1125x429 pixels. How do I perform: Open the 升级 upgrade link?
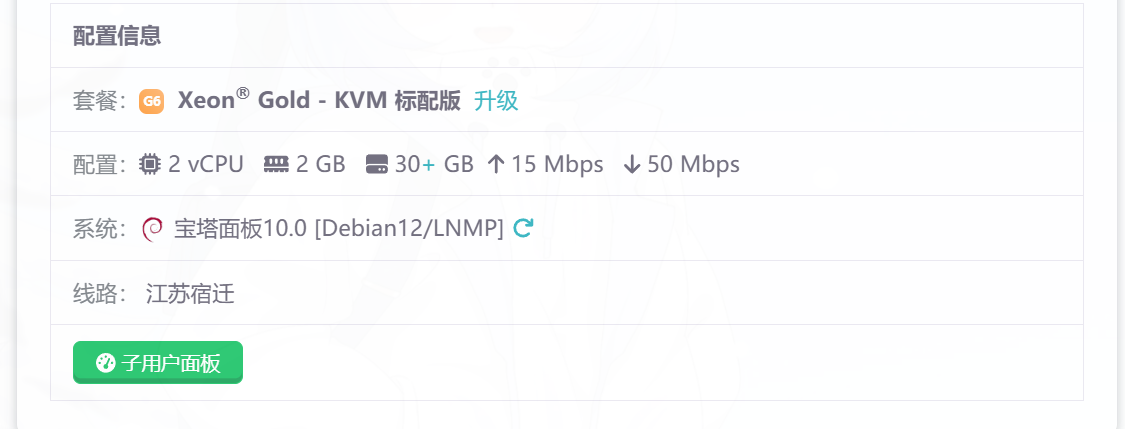click(496, 101)
